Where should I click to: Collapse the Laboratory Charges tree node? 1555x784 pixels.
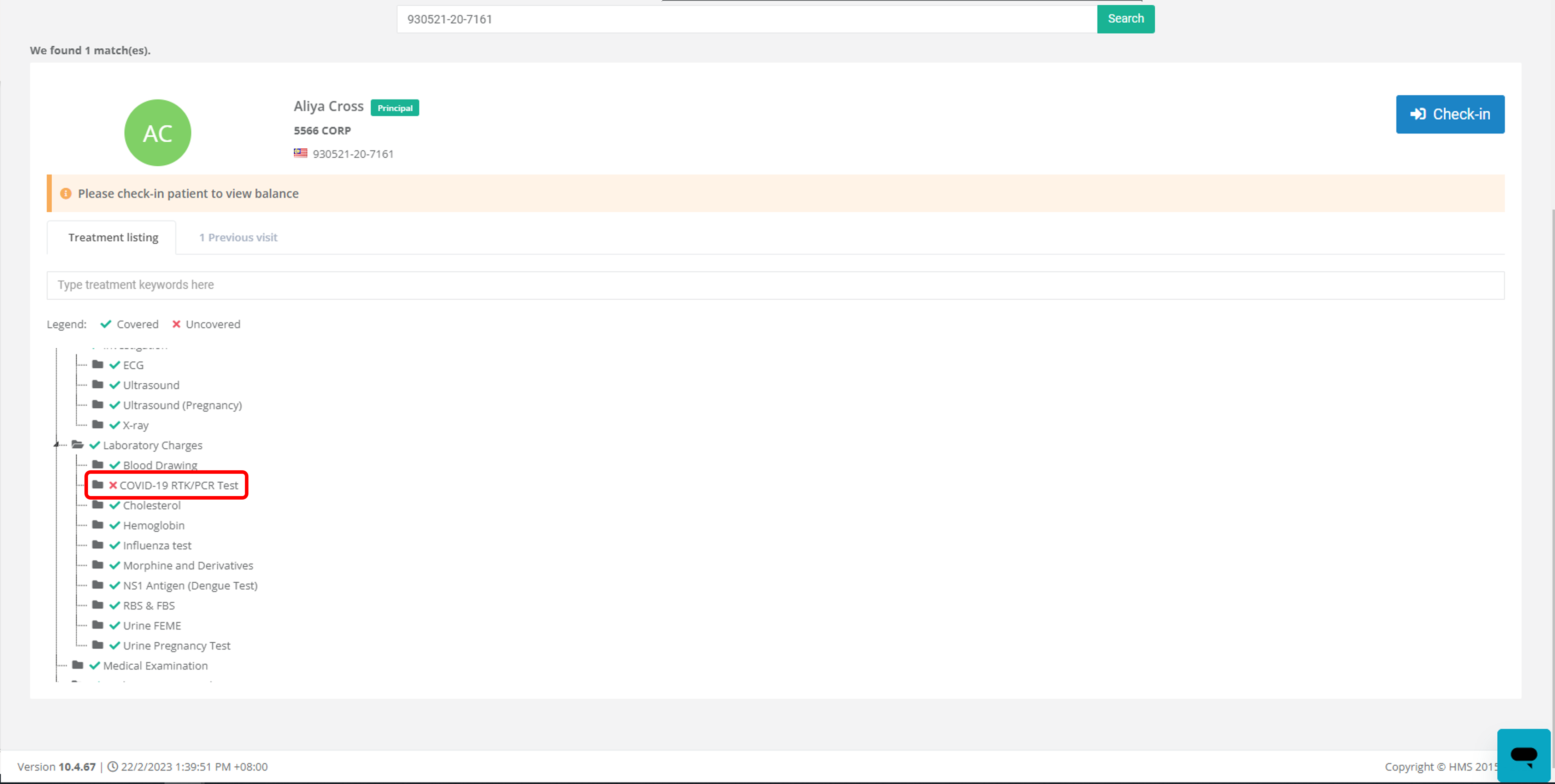[x=57, y=445]
